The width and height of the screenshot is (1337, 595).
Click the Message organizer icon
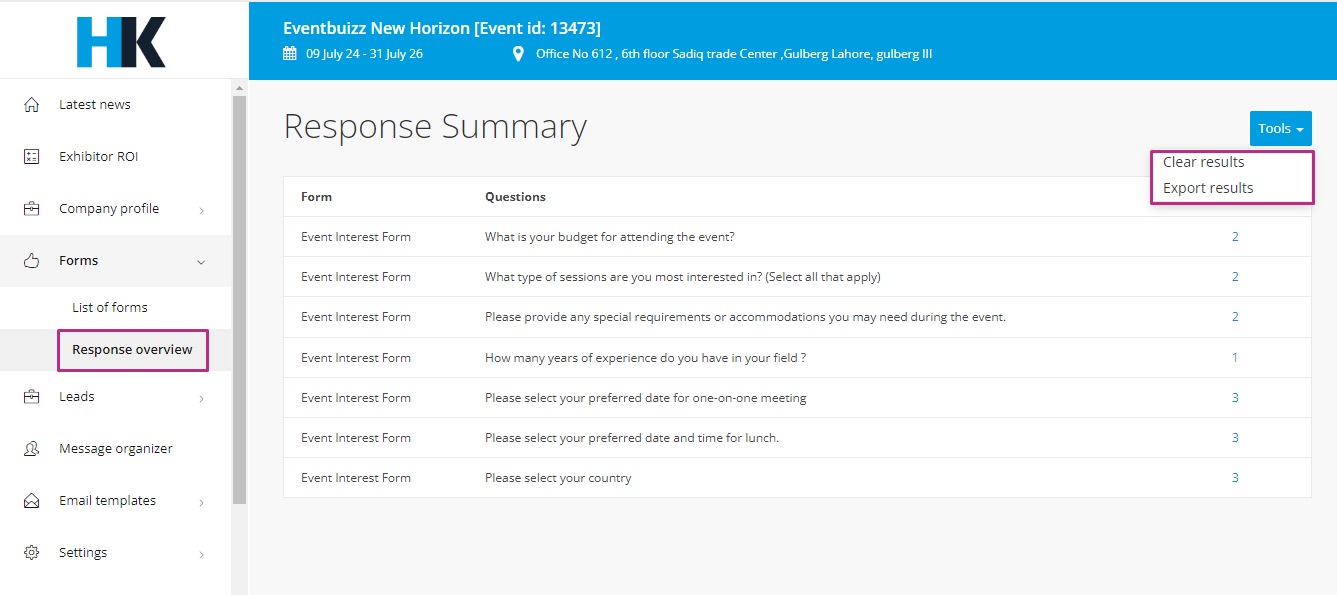tap(32, 449)
